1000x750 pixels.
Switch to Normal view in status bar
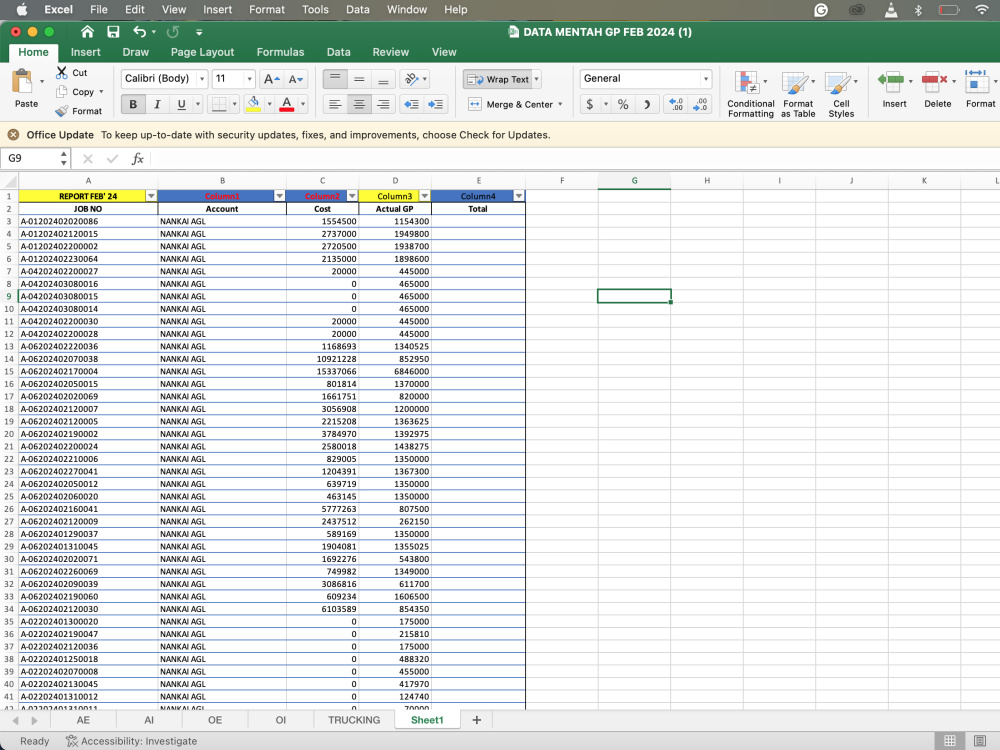pos(950,740)
